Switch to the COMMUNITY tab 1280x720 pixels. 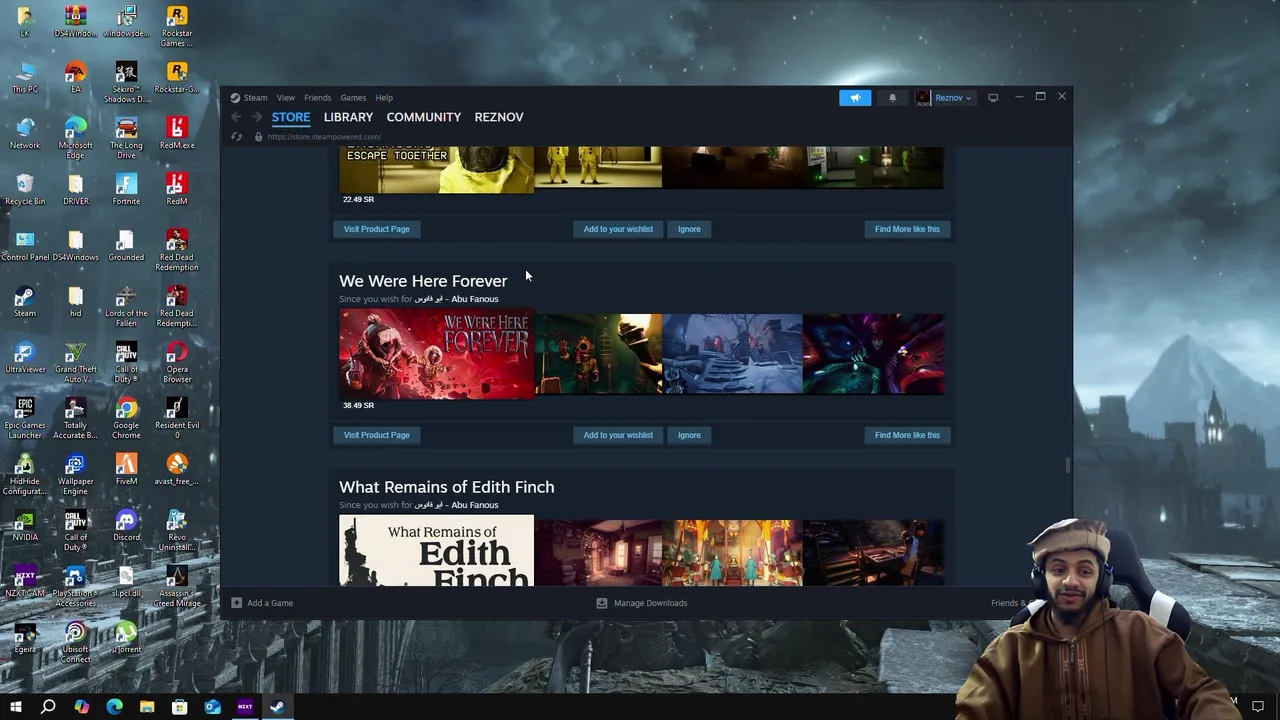tap(423, 117)
